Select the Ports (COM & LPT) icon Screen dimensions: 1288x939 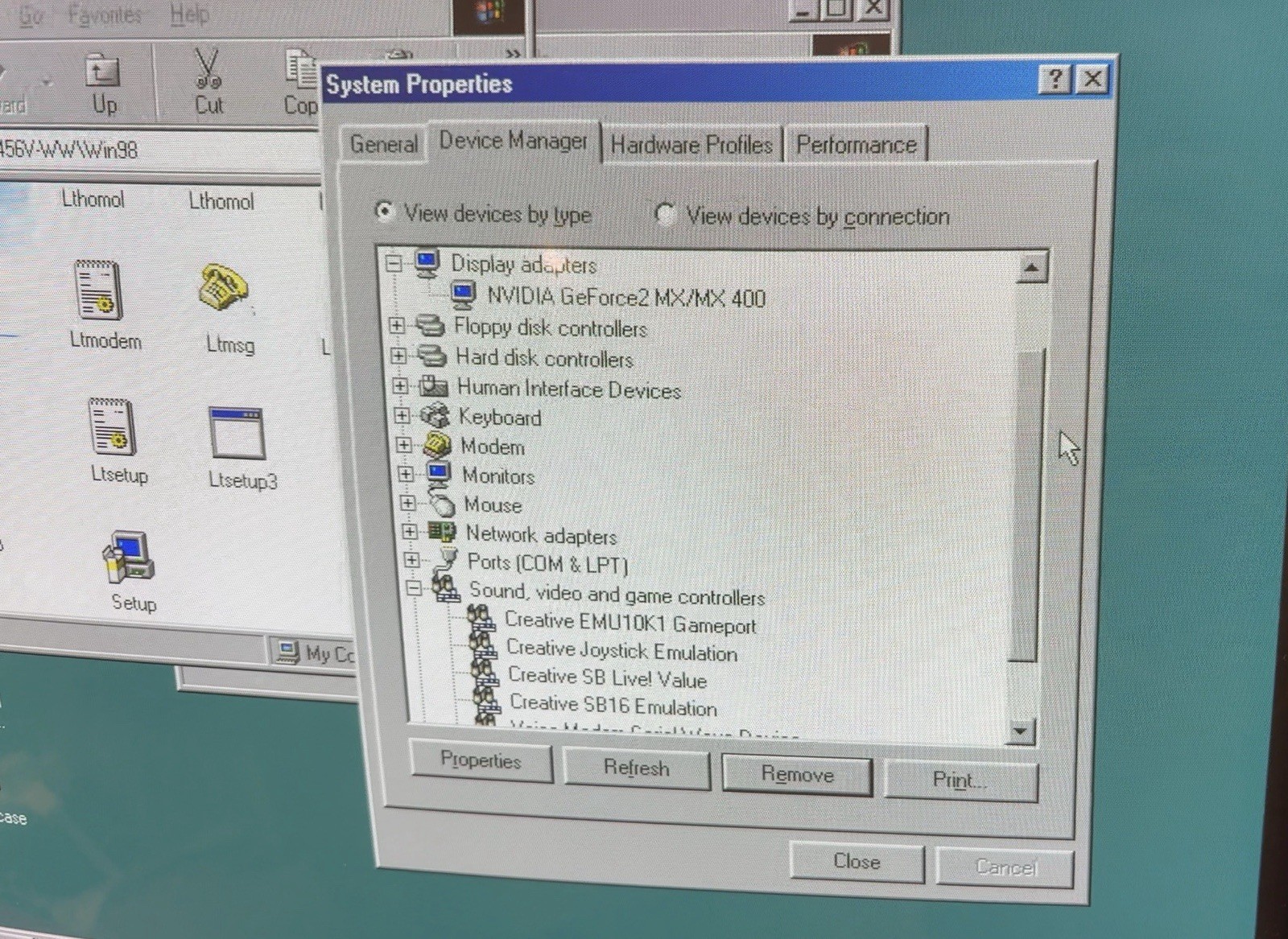[445, 561]
